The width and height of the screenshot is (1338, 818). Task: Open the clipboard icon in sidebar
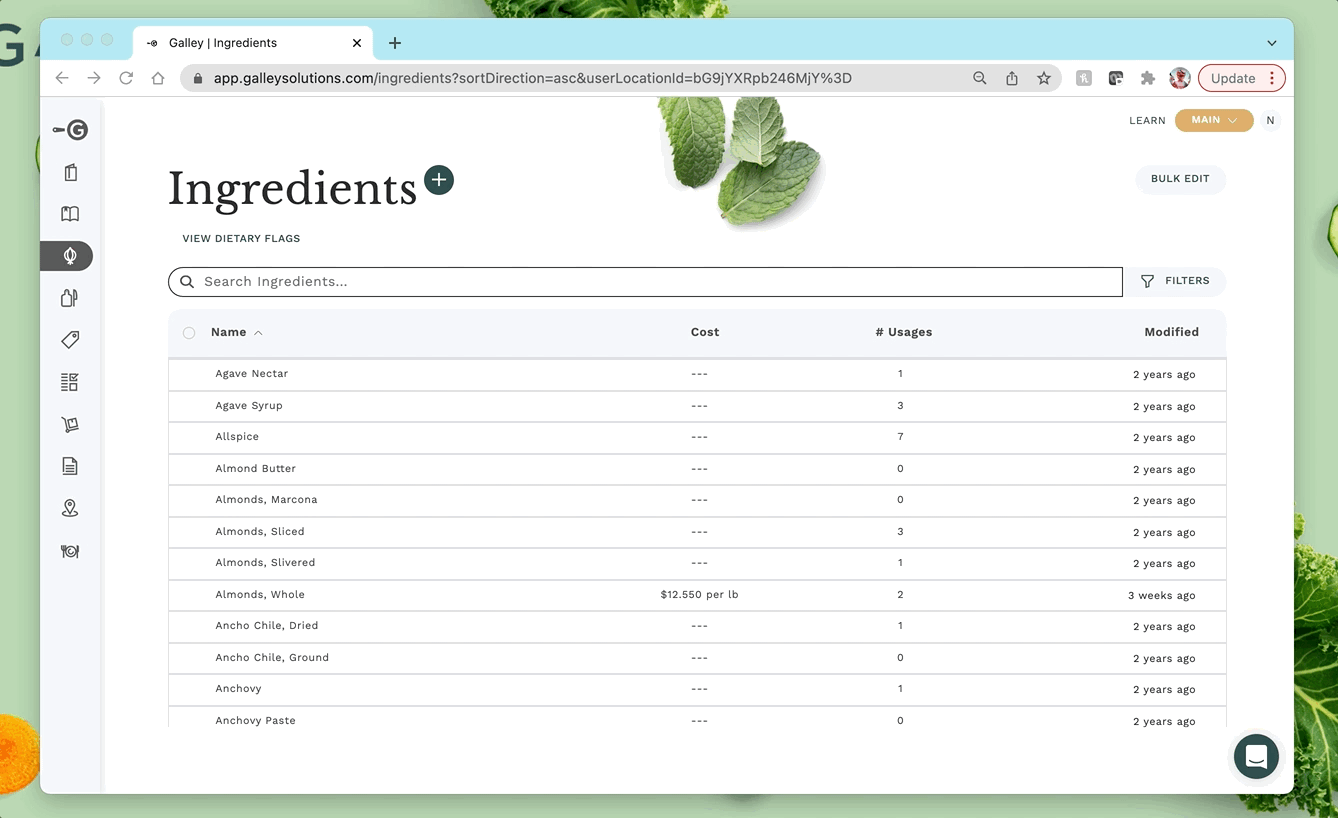[70, 172]
